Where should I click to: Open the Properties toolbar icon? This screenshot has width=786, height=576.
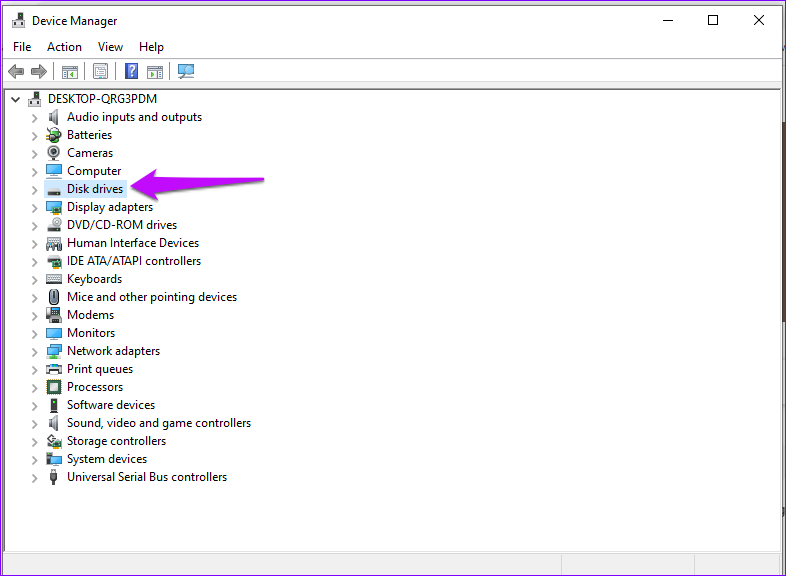click(100, 71)
